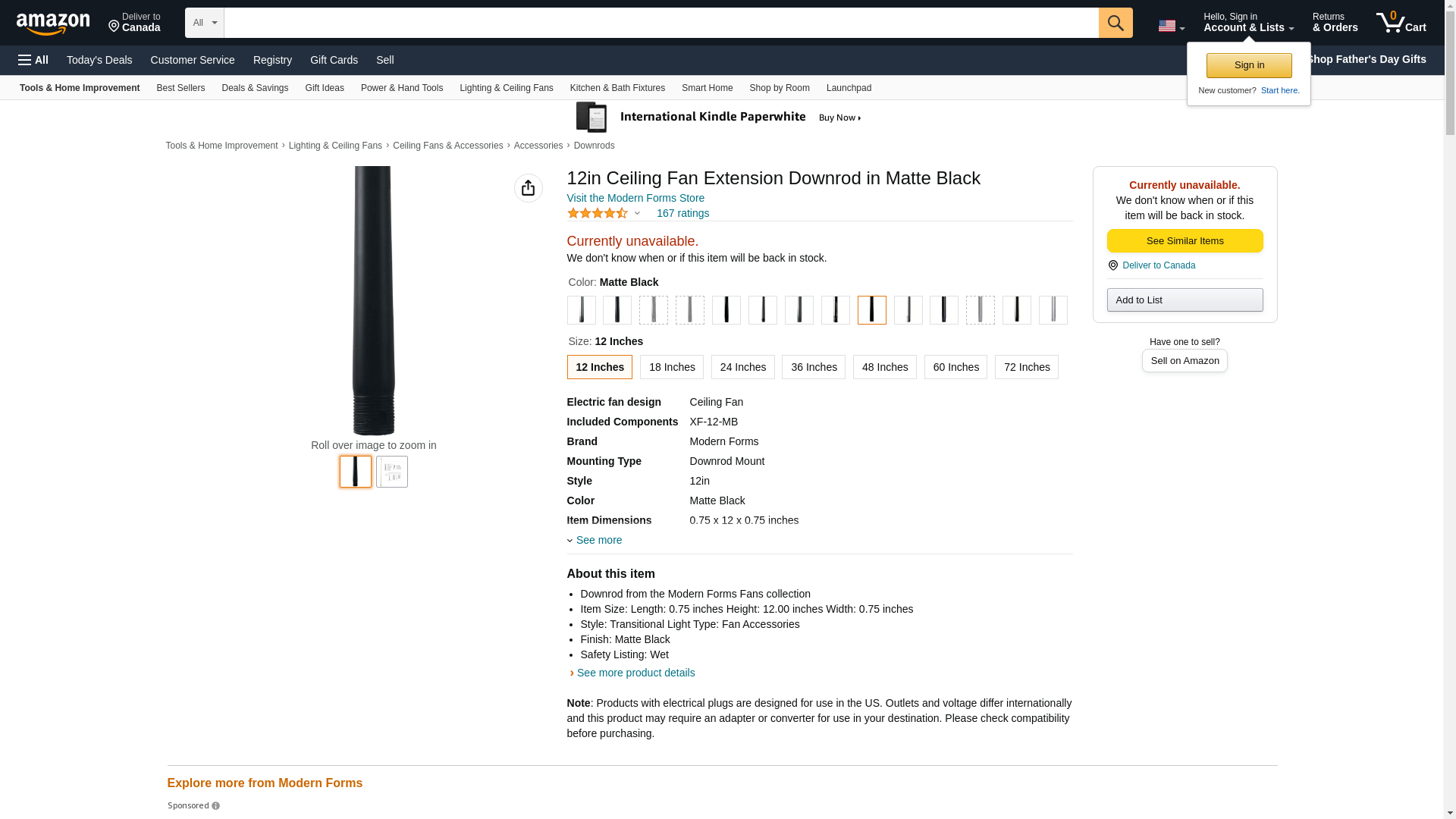The width and height of the screenshot is (1456, 819).
Task: Select the 72 Inches size option
Action: coord(1026,367)
